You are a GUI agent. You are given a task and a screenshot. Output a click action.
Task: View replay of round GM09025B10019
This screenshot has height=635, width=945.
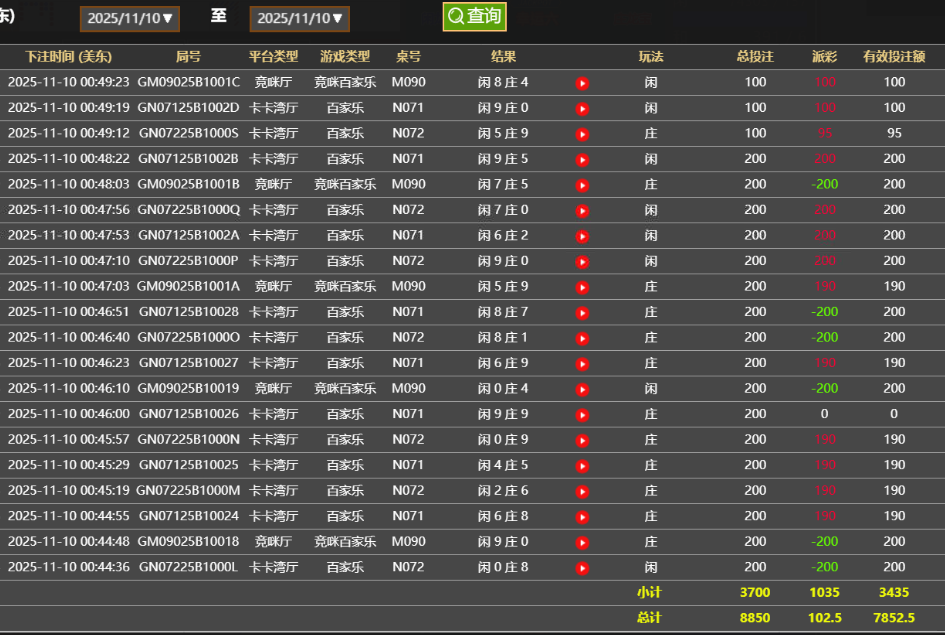coord(582,388)
